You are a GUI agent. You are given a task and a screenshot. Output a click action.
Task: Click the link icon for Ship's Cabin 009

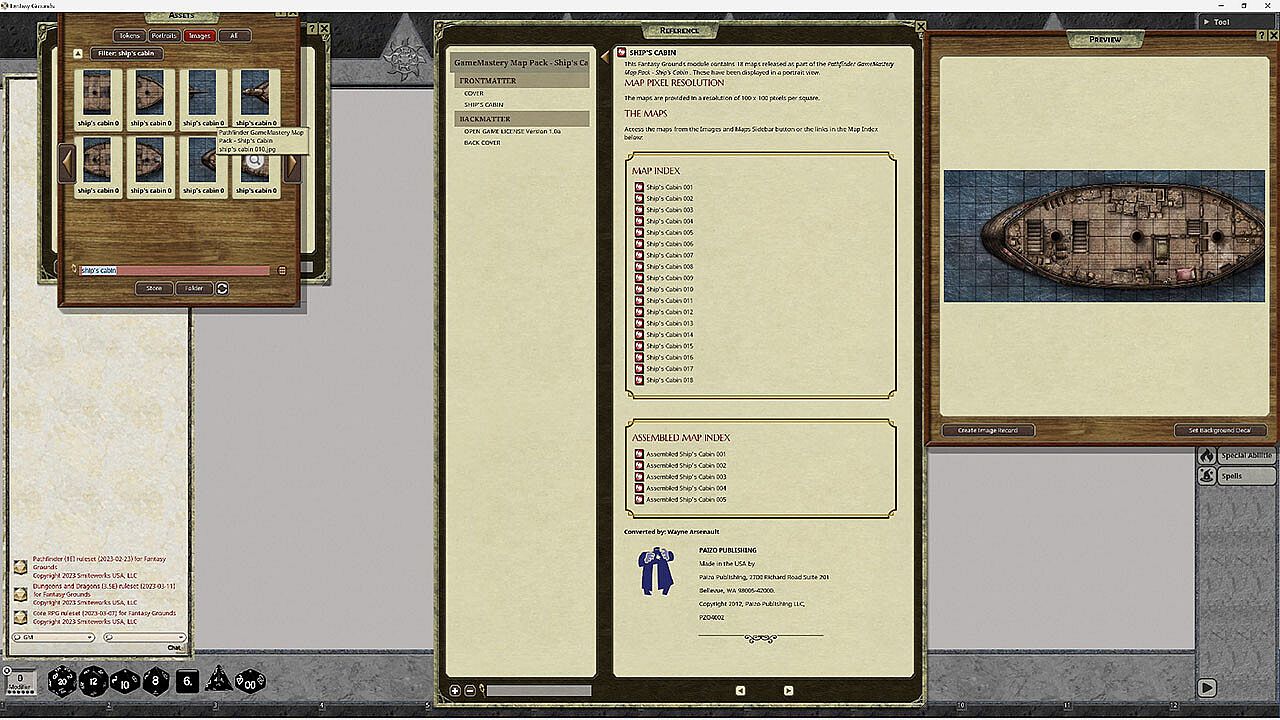coord(640,278)
